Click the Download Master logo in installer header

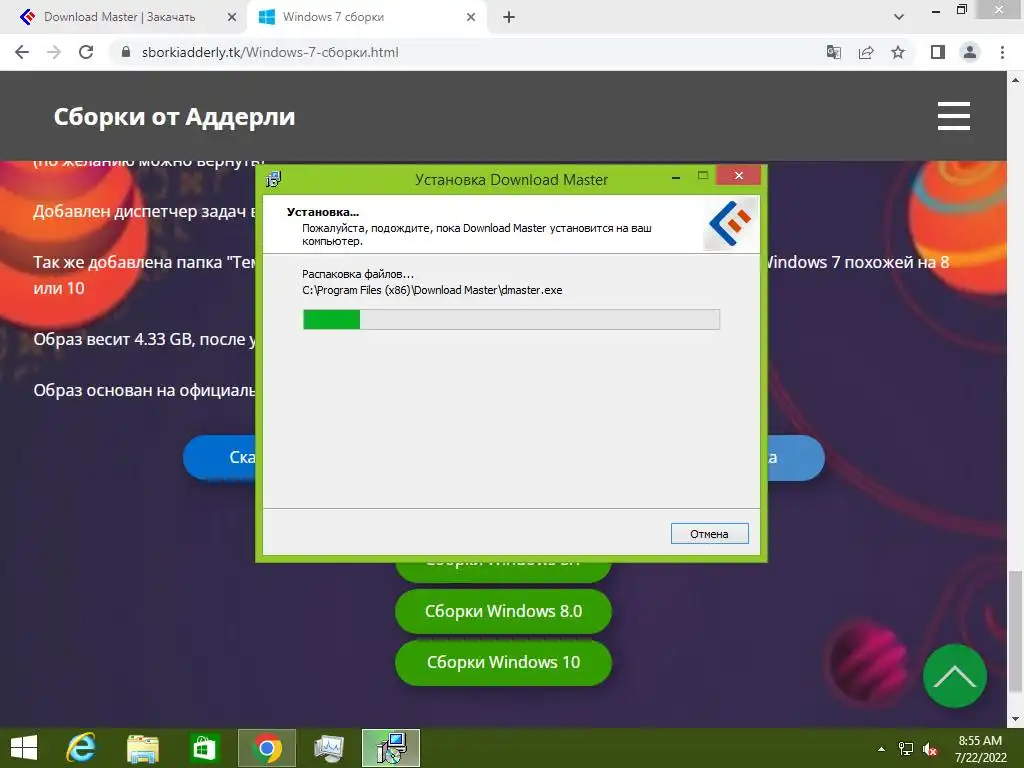730,223
